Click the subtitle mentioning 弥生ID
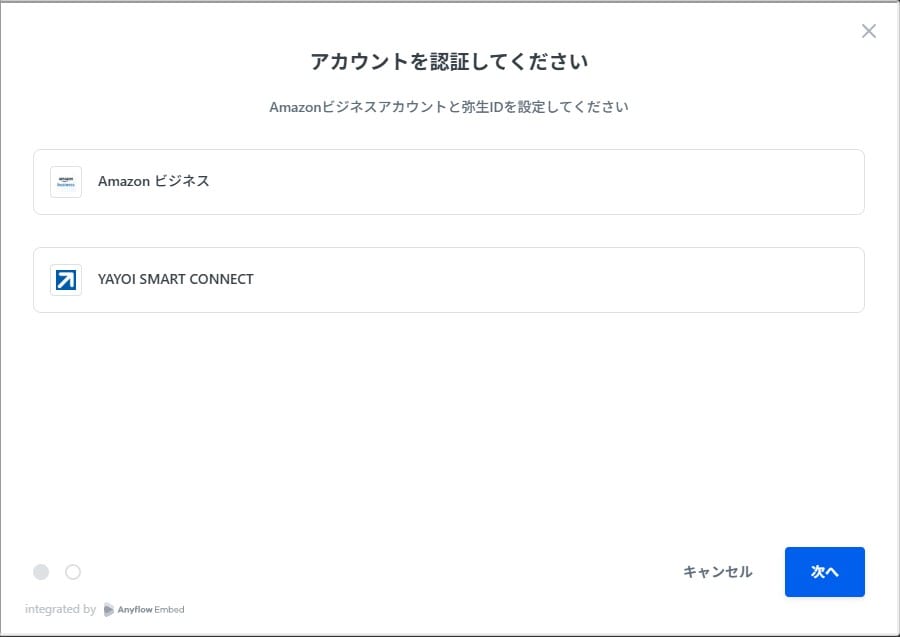The height and width of the screenshot is (637, 900). point(449,107)
